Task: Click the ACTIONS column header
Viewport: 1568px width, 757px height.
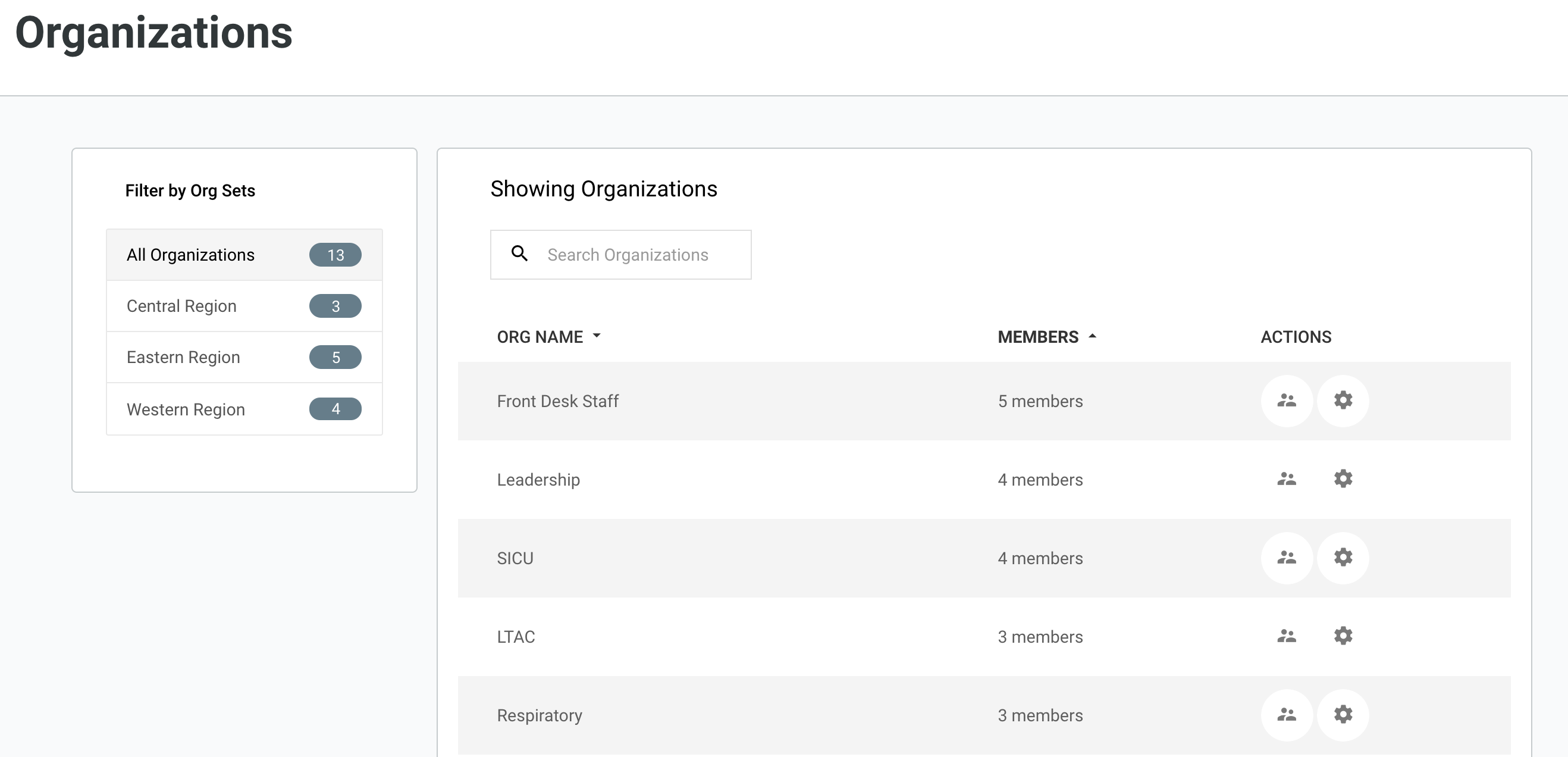Action: (x=1296, y=337)
